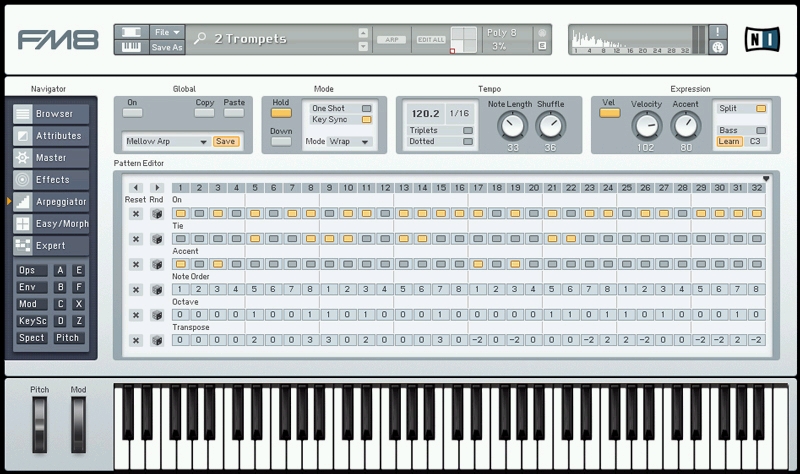Toggle the Down switch
800x474 pixels.
pos(281,141)
